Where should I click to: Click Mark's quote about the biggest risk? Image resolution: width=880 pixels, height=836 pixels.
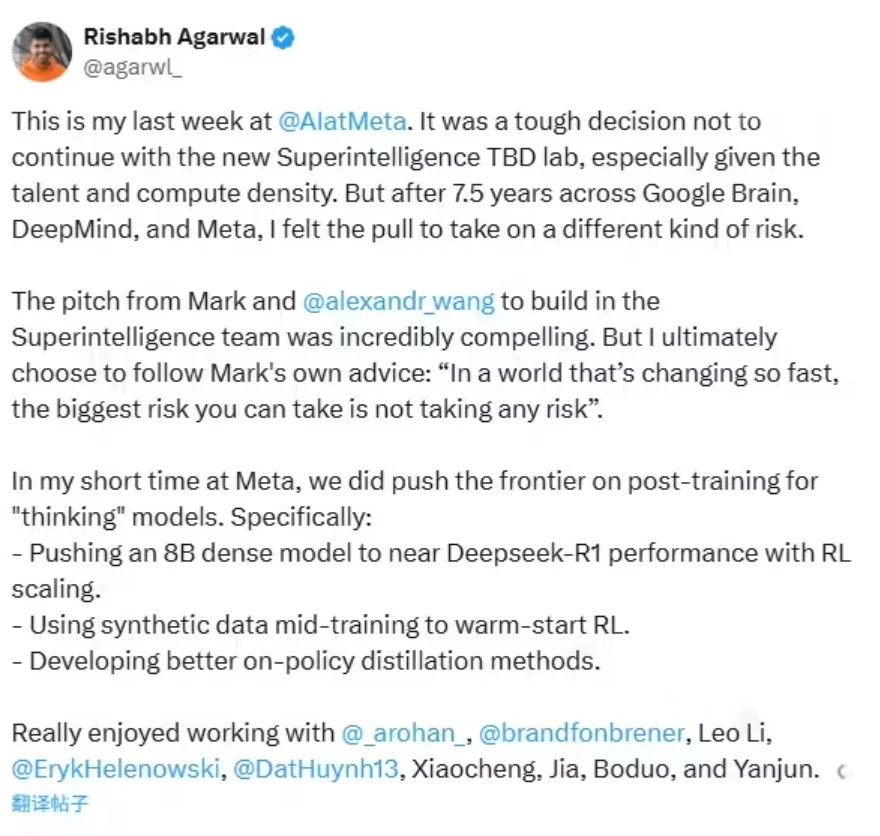(425, 391)
